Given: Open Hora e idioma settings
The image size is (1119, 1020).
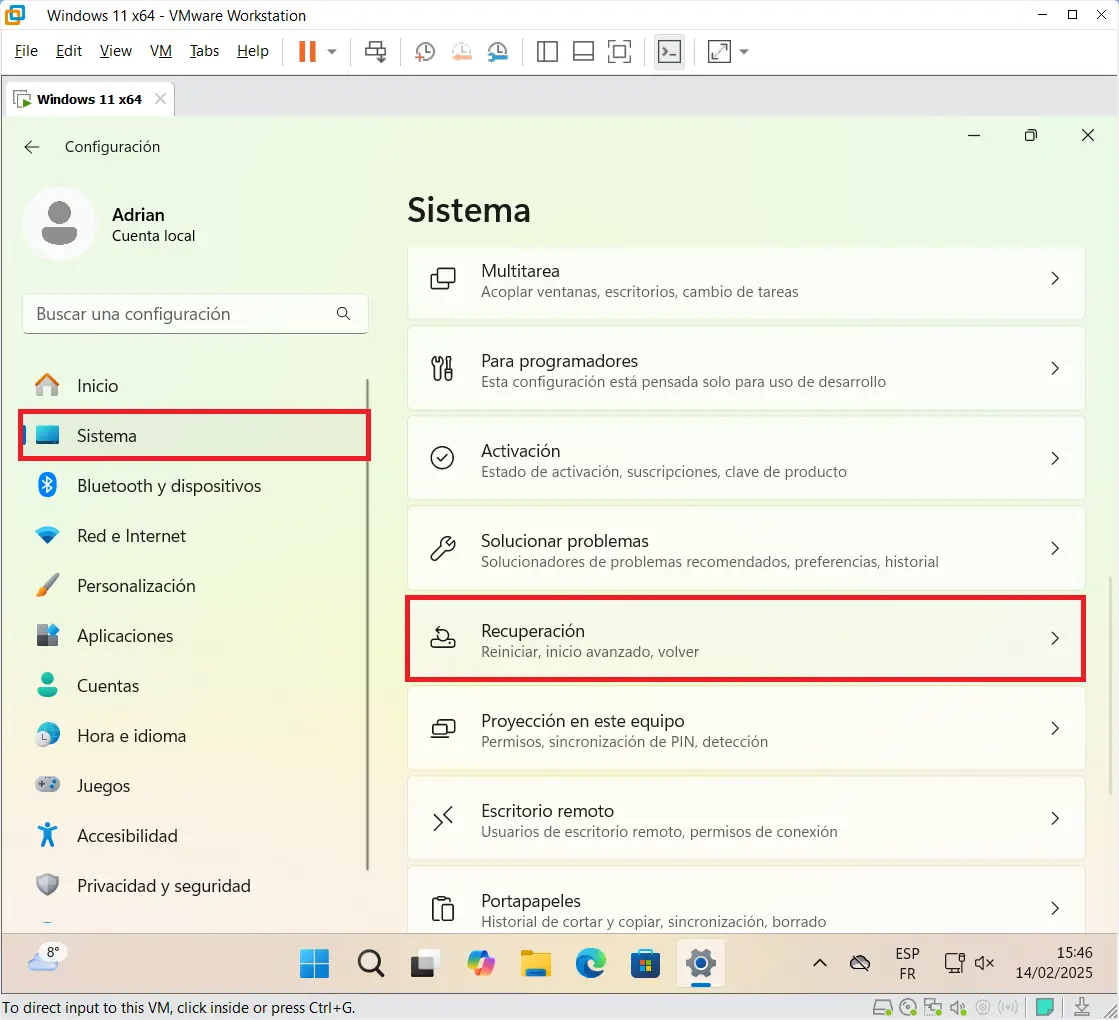Looking at the screenshot, I should (x=193, y=735).
